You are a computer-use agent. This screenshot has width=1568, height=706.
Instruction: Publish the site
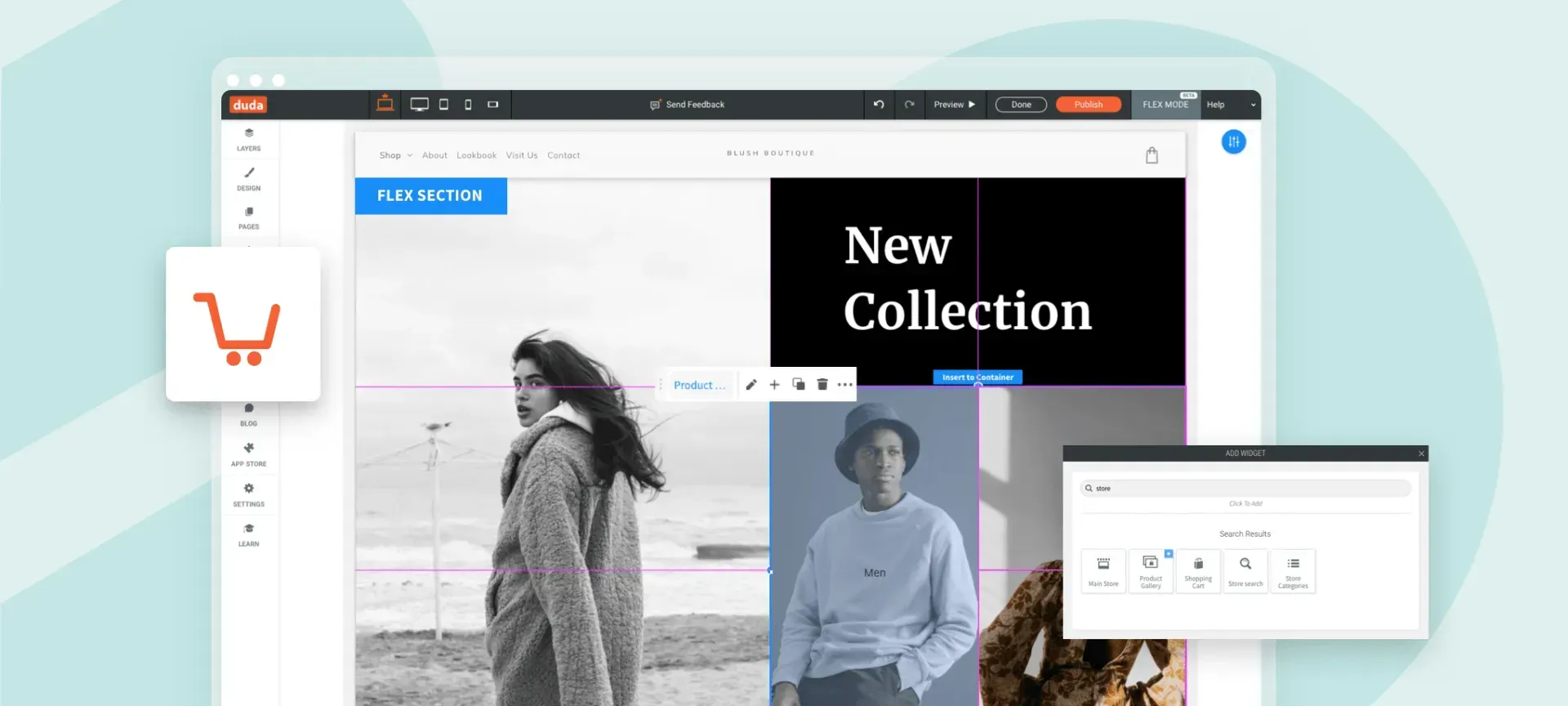pos(1088,105)
